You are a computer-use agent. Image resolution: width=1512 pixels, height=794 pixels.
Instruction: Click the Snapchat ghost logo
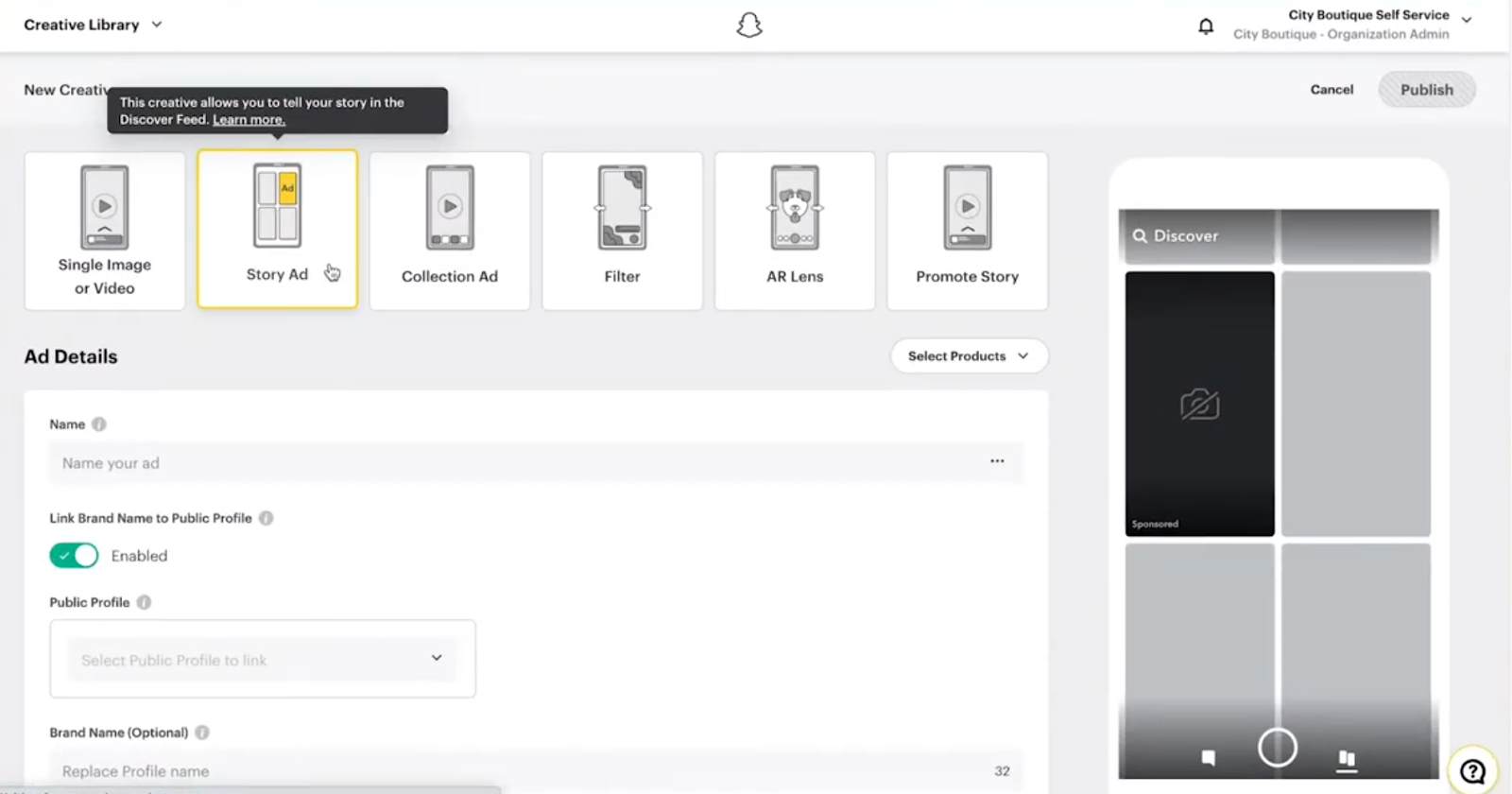(749, 25)
